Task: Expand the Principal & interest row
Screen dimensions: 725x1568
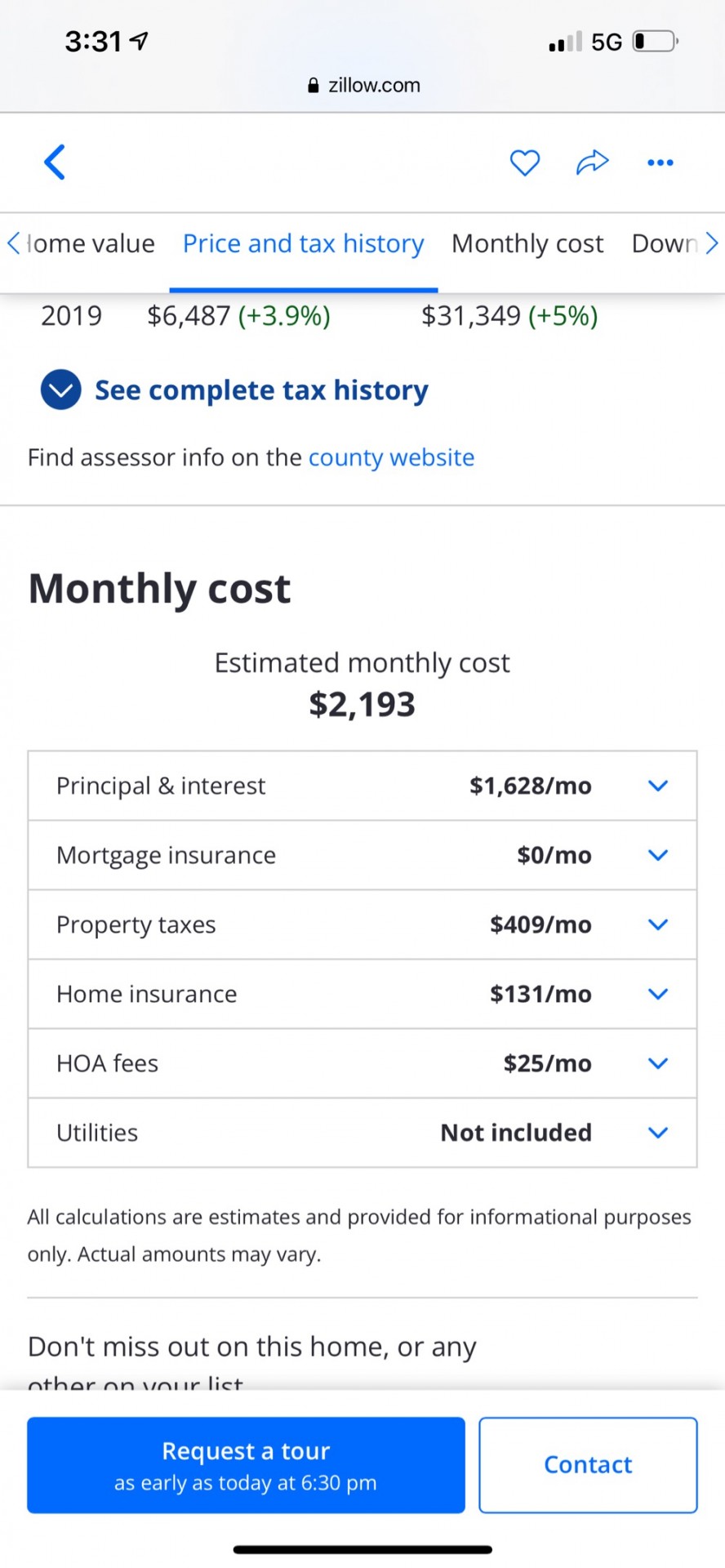Action: 362,786
